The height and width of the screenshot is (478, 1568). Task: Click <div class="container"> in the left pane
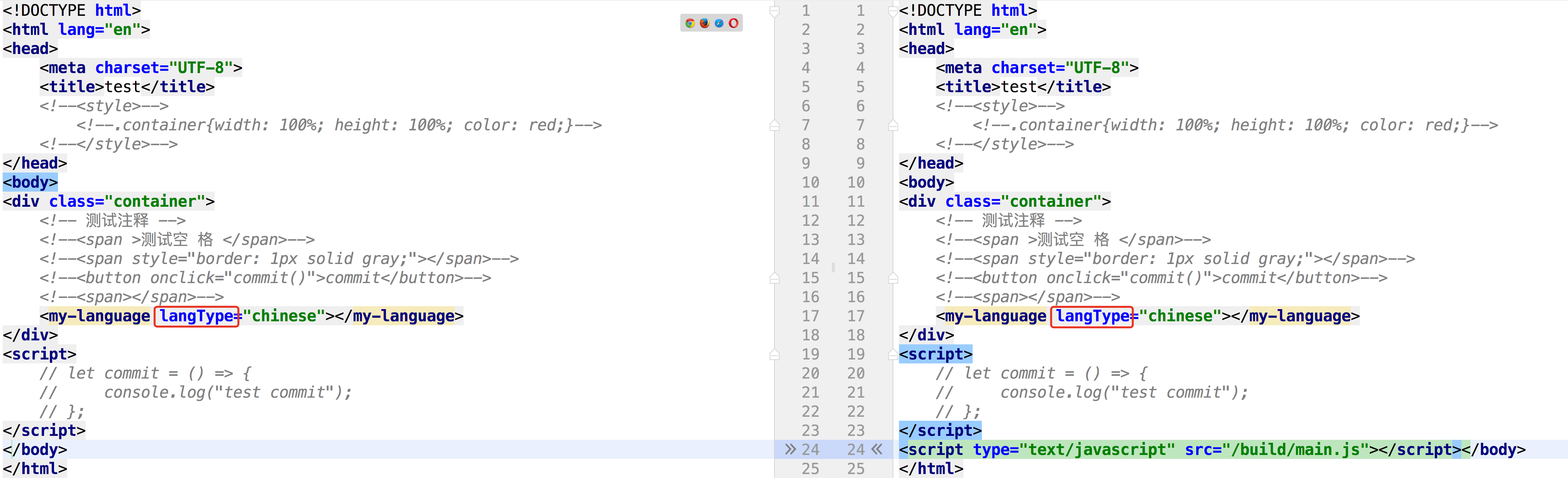click(x=108, y=201)
